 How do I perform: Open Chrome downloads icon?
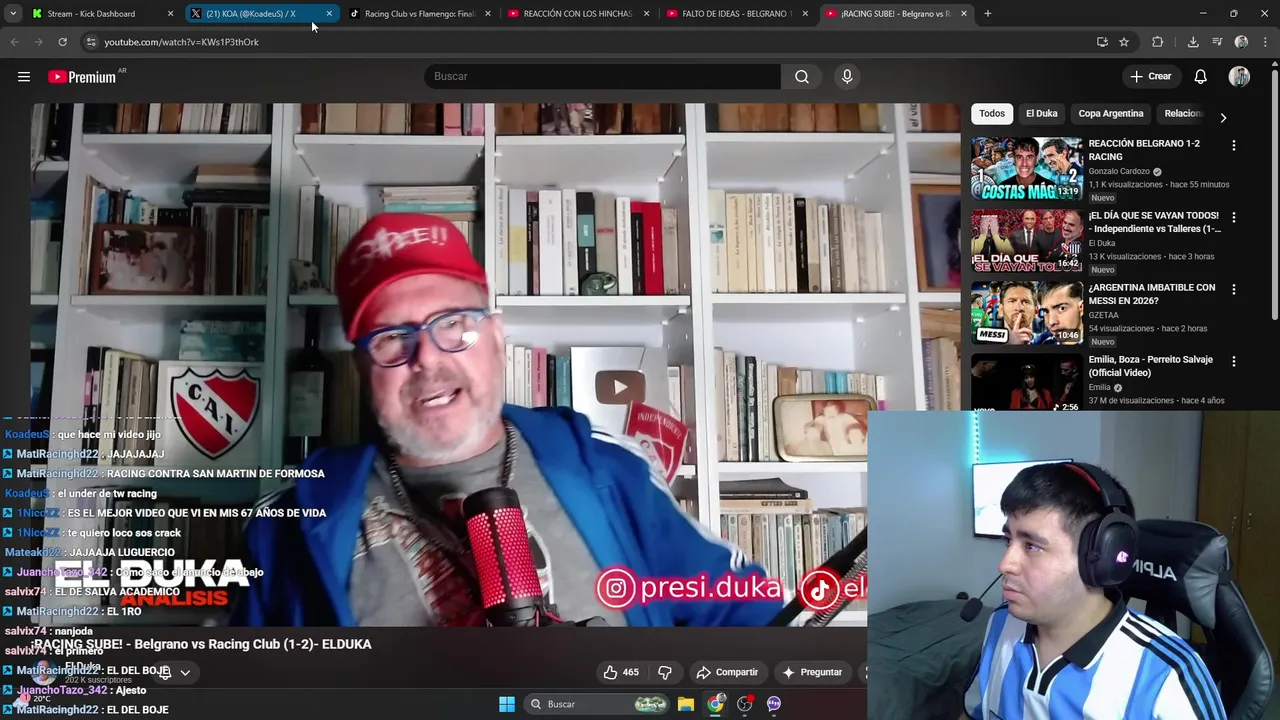pyautogui.click(x=1193, y=42)
